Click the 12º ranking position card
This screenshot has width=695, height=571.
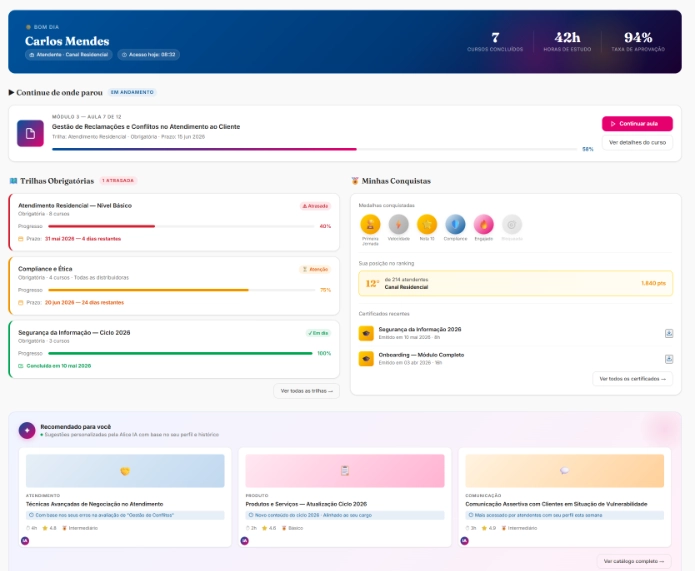515,283
